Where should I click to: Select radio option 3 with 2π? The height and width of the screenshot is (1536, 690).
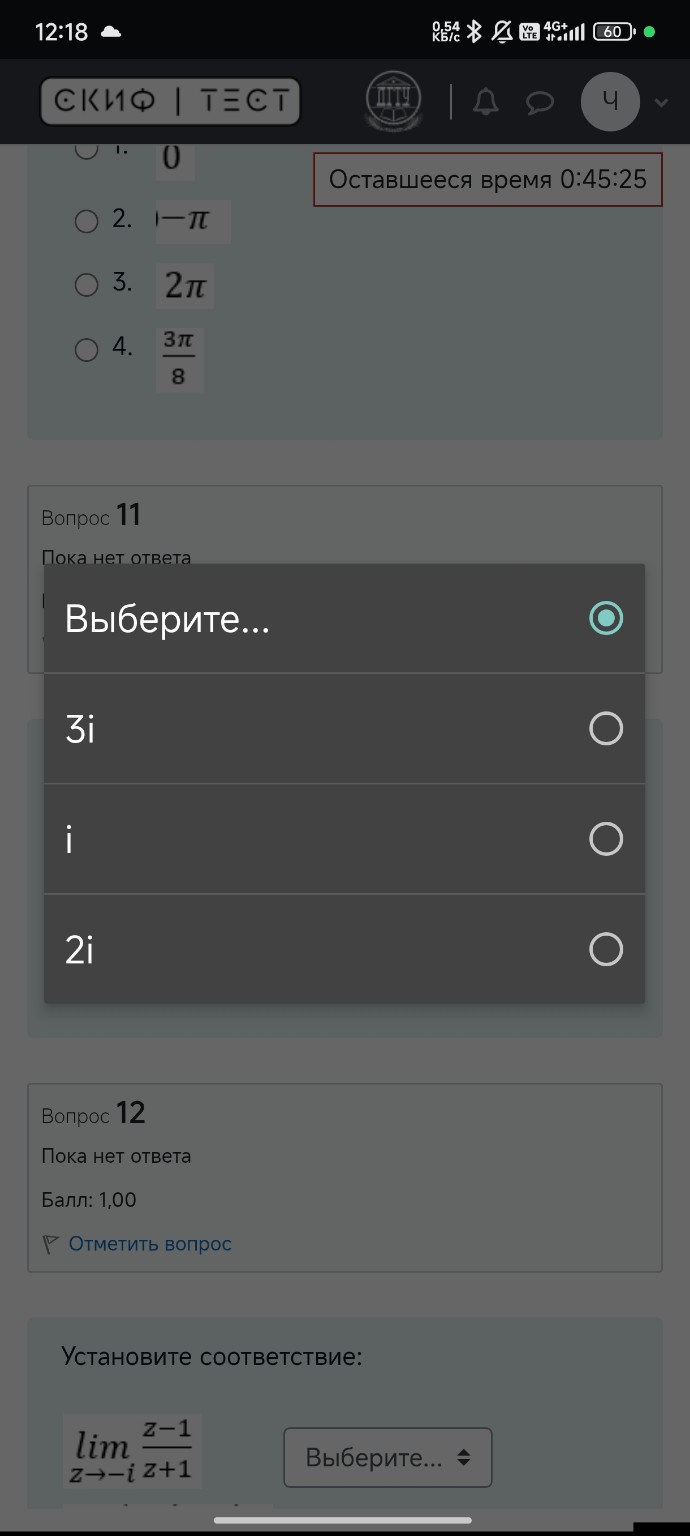click(87, 285)
